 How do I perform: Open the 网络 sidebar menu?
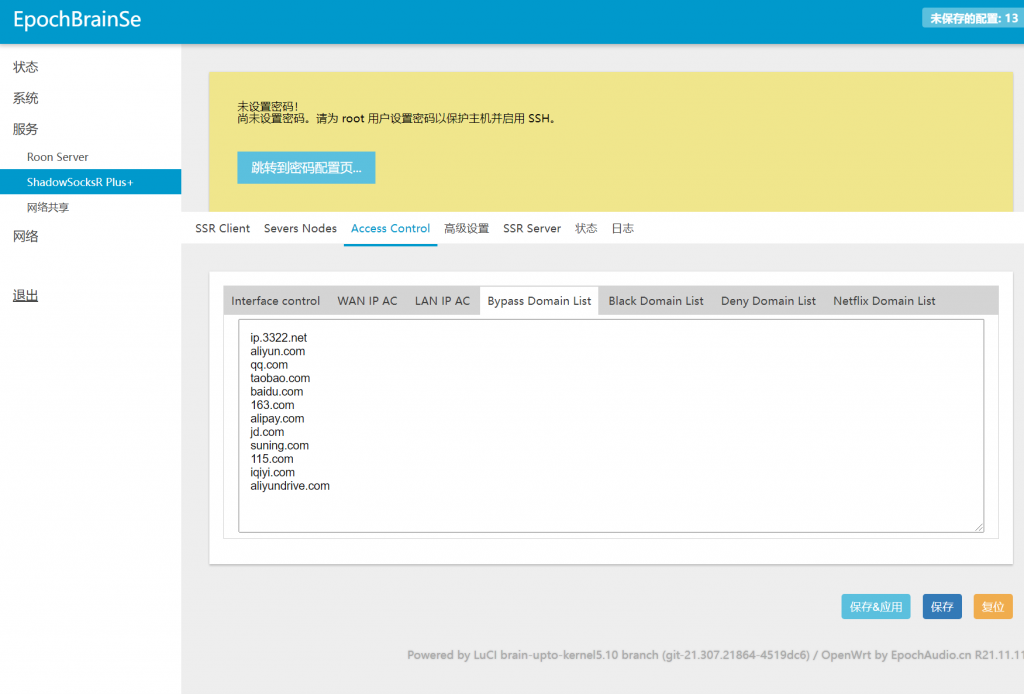click(x=25, y=236)
